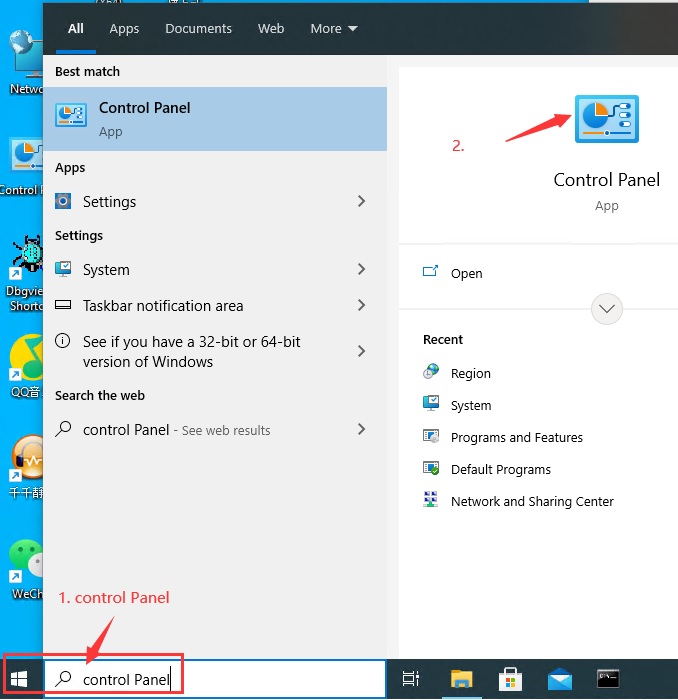Image resolution: width=678 pixels, height=700 pixels.
Task: Expand the Taskbar notification area chevron
Action: click(x=361, y=305)
